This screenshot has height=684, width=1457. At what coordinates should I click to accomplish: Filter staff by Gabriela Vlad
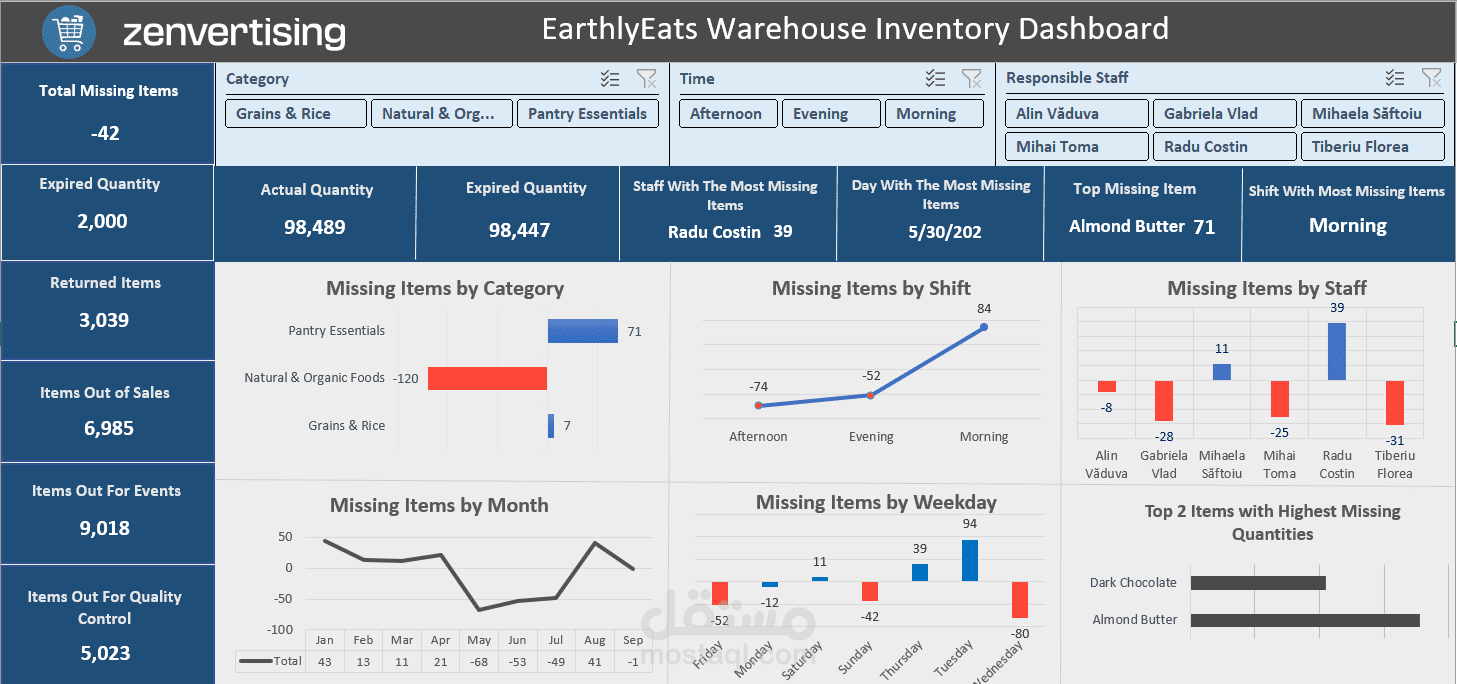(1224, 114)
